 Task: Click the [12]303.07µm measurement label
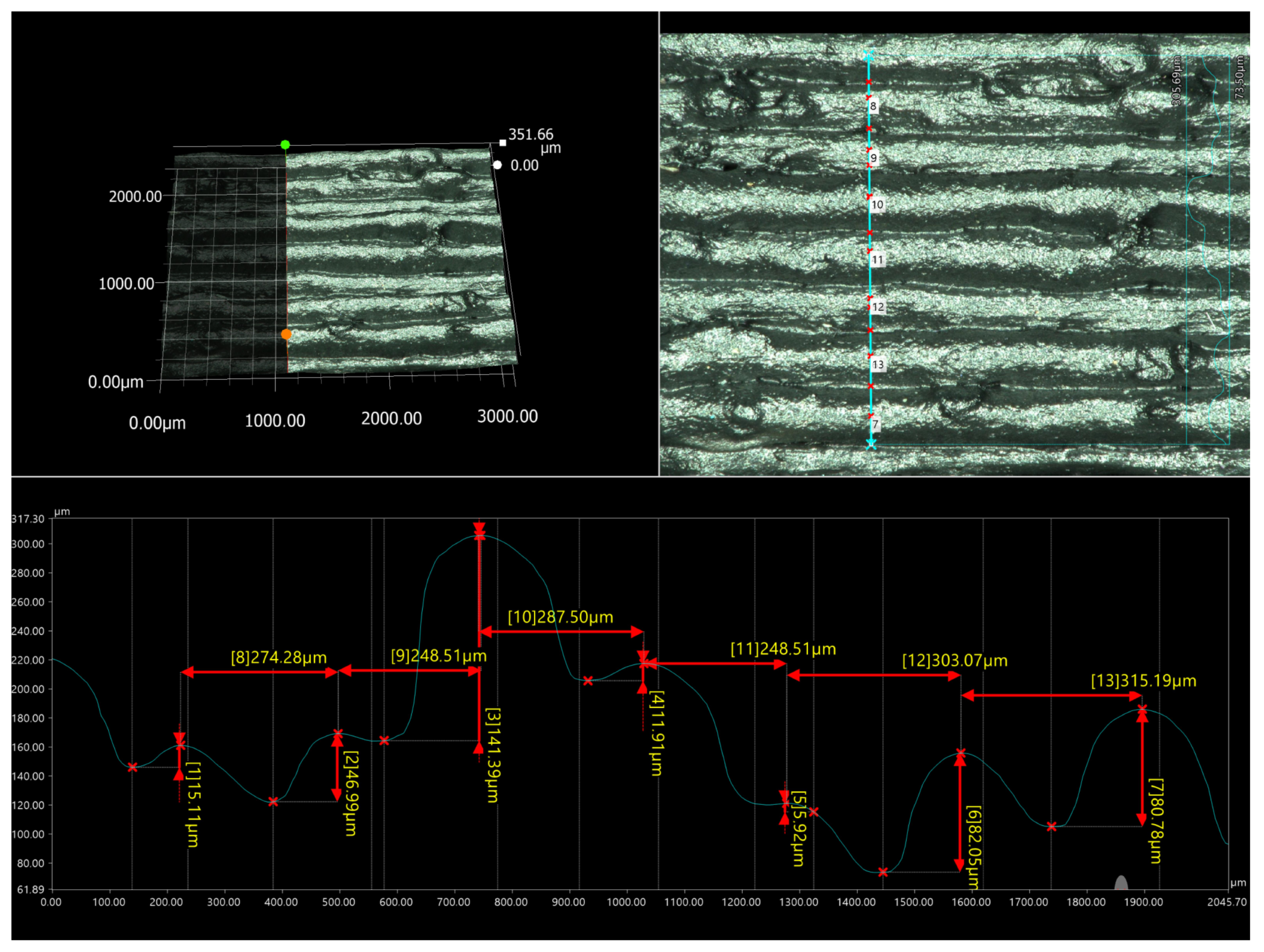954,660
